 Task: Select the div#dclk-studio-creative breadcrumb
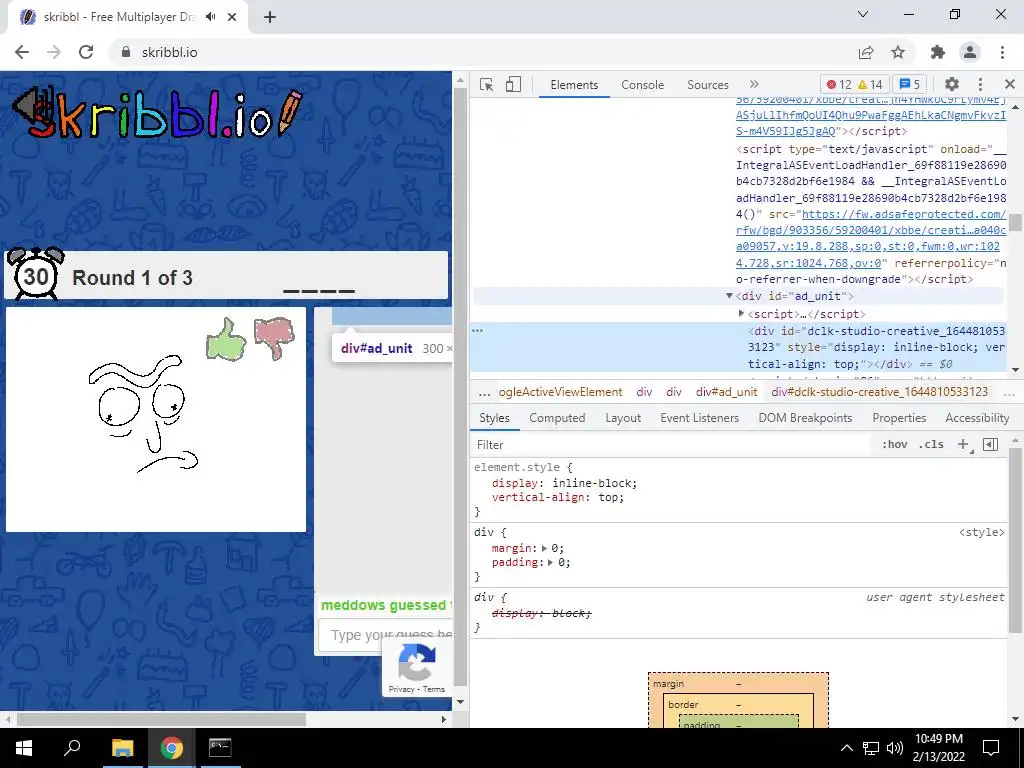coord(879,392)
